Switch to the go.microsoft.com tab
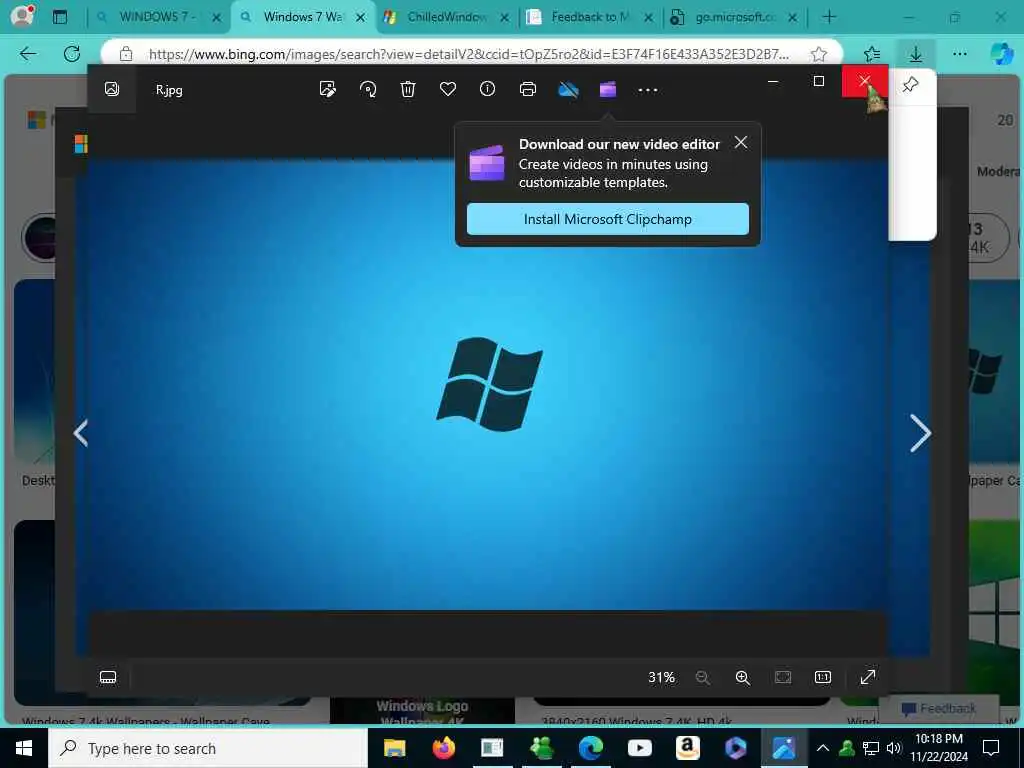1024x768 pixels. (x=734, y=17)
